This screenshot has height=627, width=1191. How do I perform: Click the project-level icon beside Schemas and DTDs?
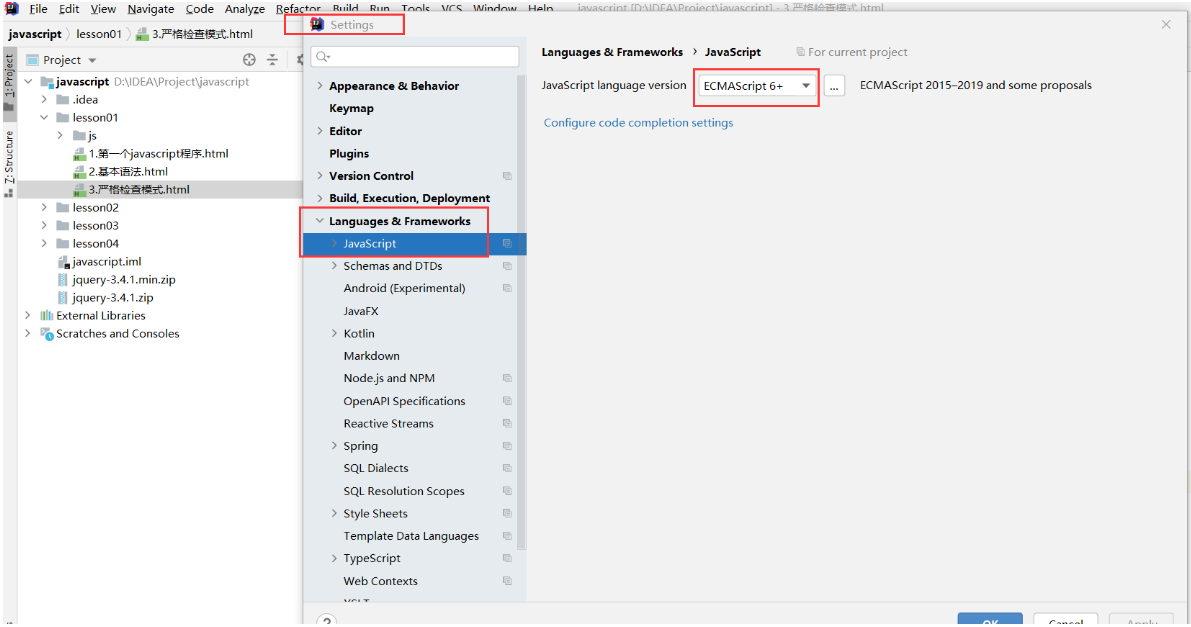(507, 267)
